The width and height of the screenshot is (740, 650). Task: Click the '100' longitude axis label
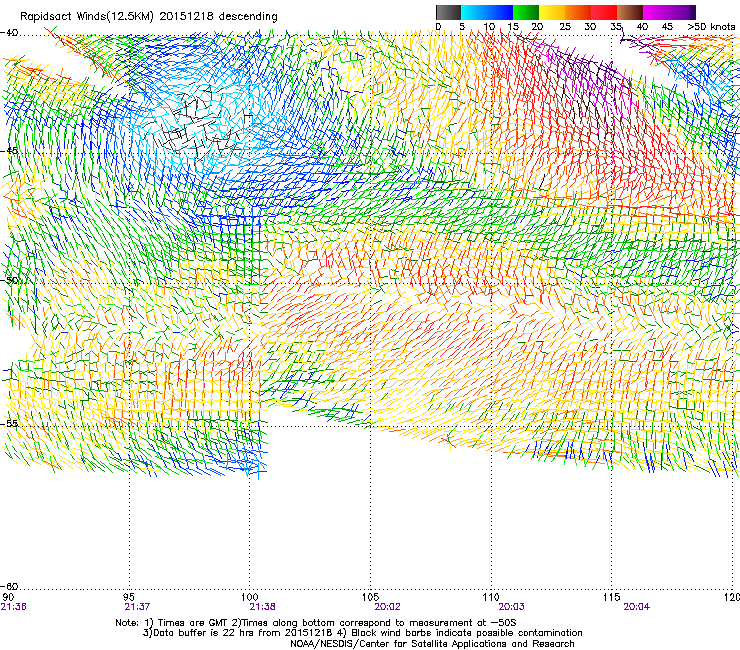point(250,597)
